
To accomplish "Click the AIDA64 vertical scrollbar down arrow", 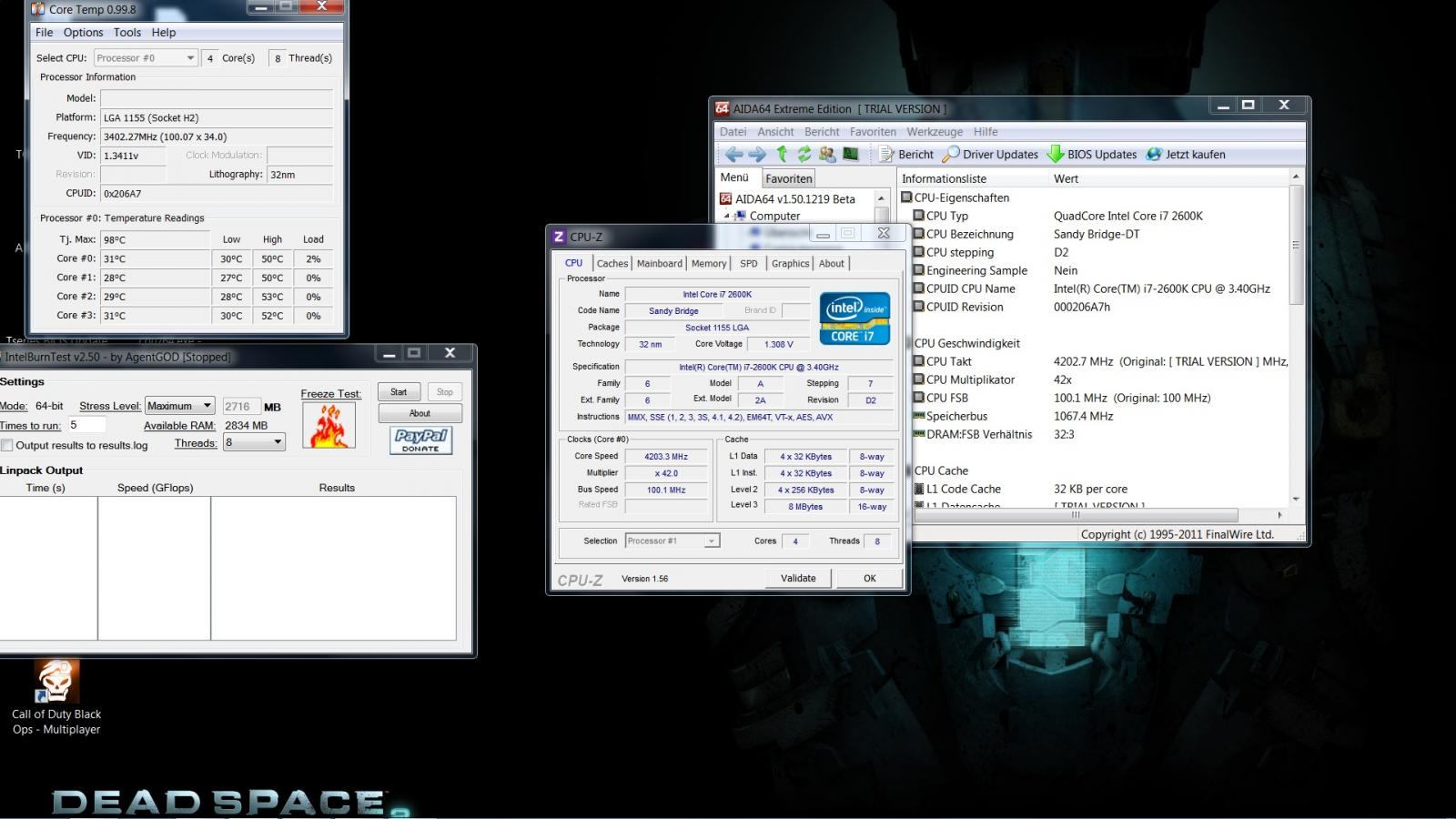I will [x=1296, y=499].
